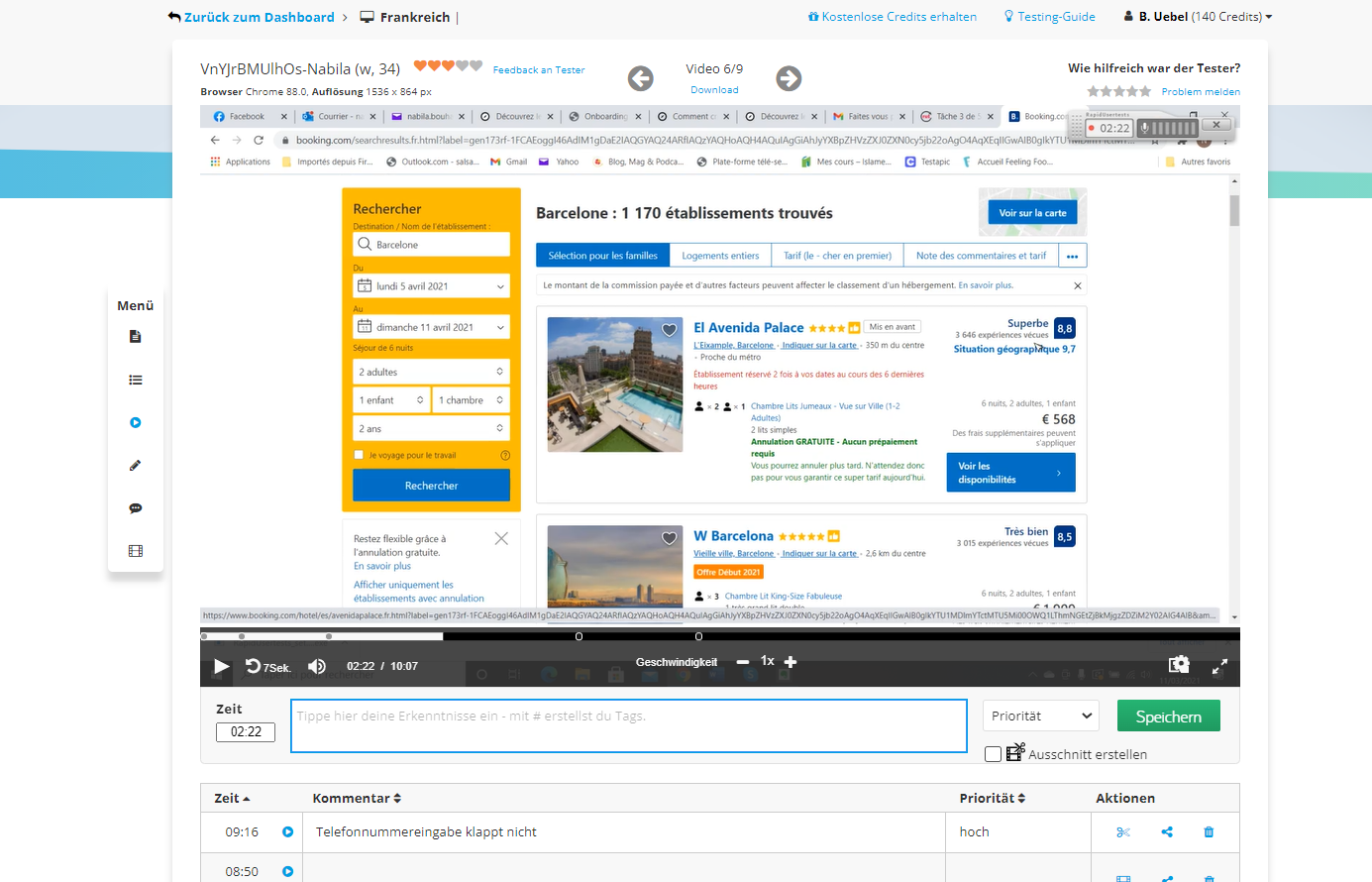Take a snapshot using the camera icon
This screenshot has height=882, width=1372.
coord(1178,665)
